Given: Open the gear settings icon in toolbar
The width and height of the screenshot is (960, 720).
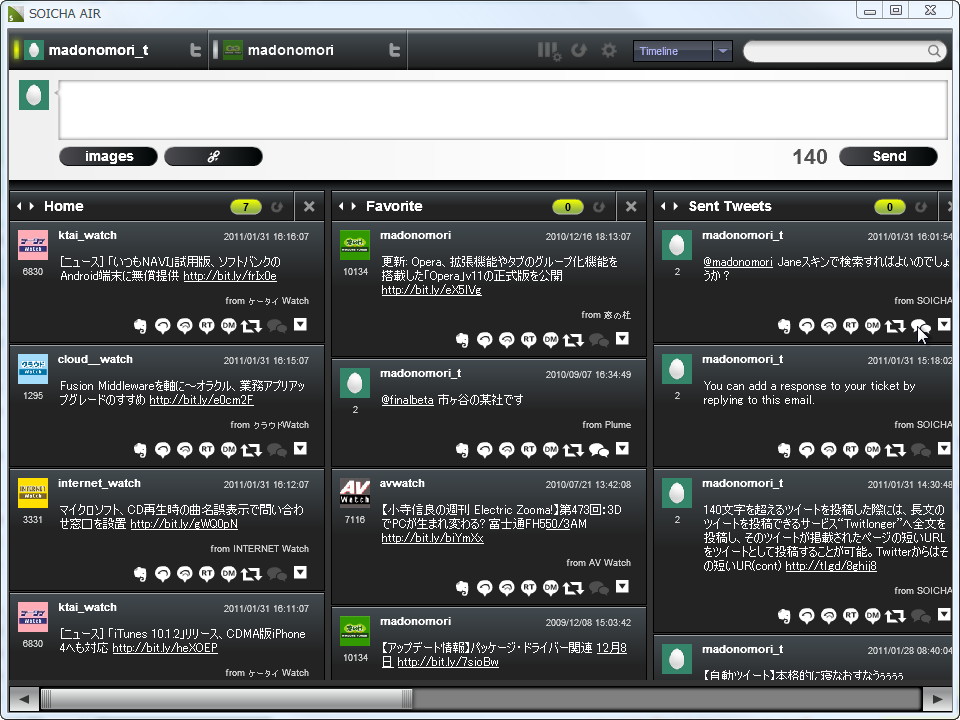Looking at the screenshot, I should pos(609,50).
